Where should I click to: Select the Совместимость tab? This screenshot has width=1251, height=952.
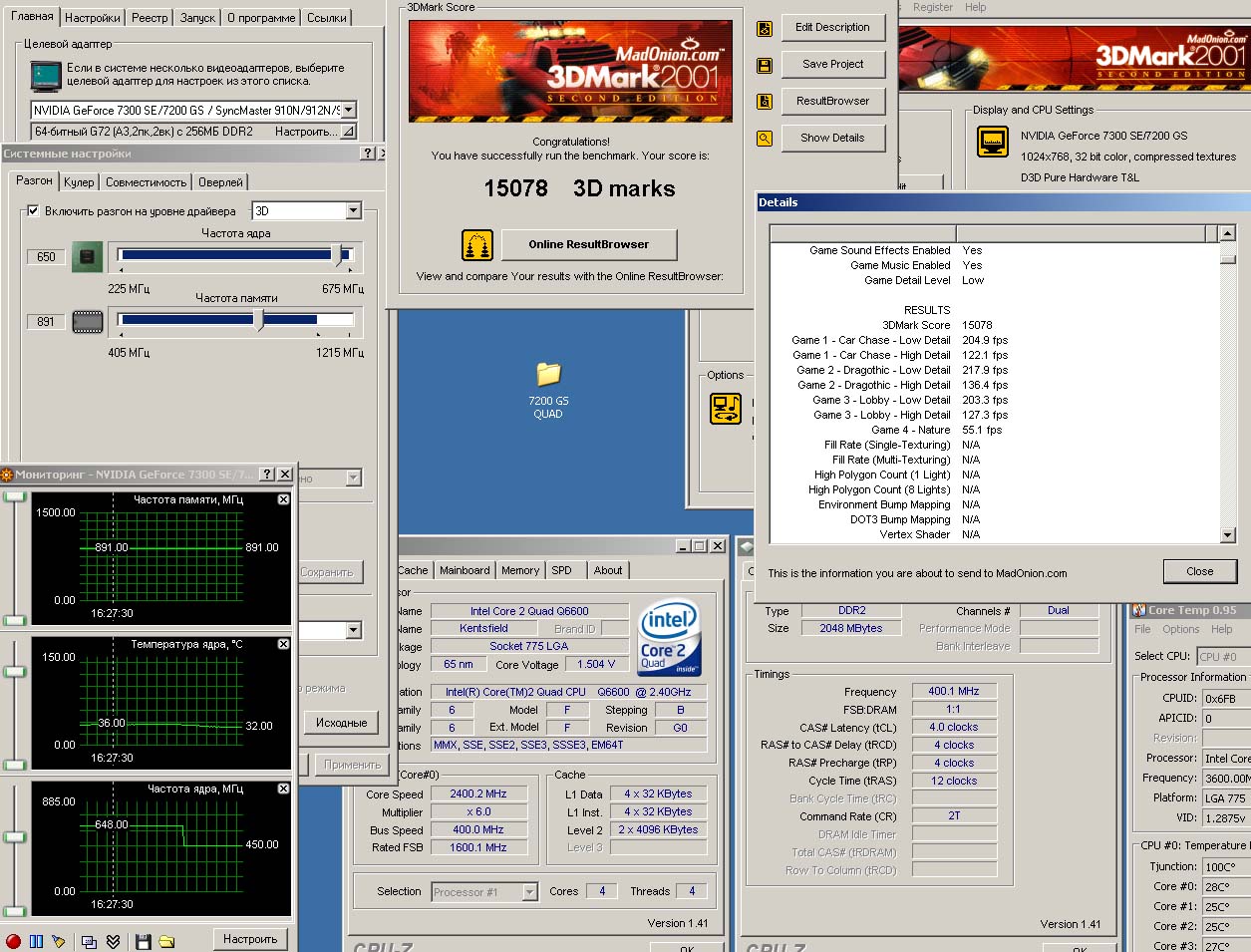click(146, 182)
